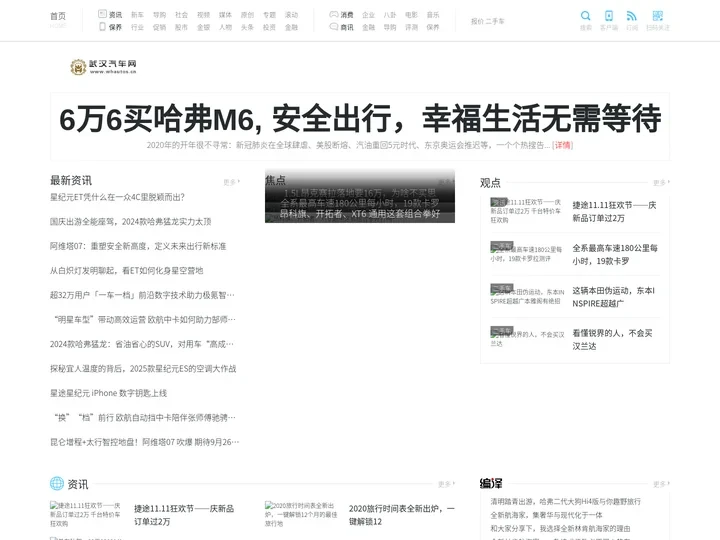Click the 订阅 RSS feed icon
The image size is (720, 540).
click(x=632, y=16)
